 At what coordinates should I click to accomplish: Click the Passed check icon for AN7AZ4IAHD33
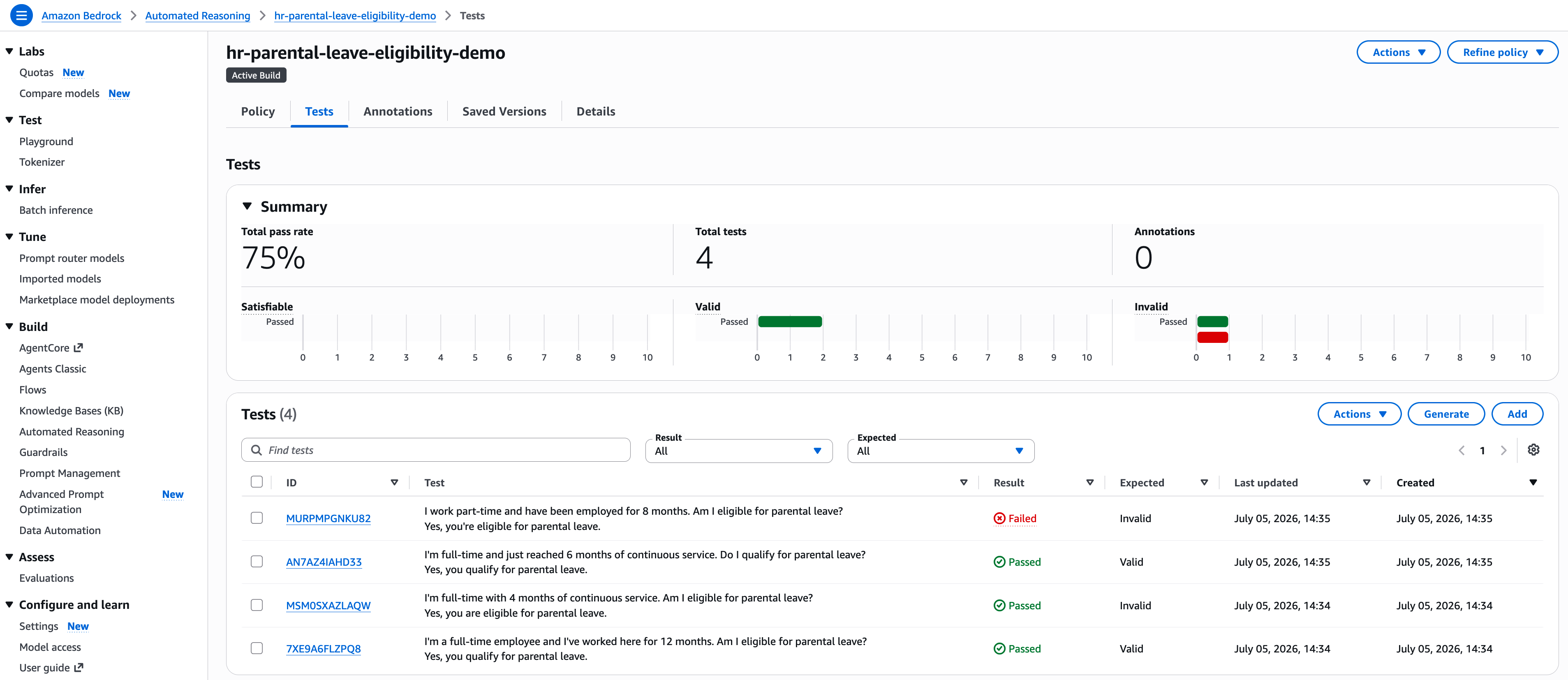pyautogui.click(x=999, y=562)
